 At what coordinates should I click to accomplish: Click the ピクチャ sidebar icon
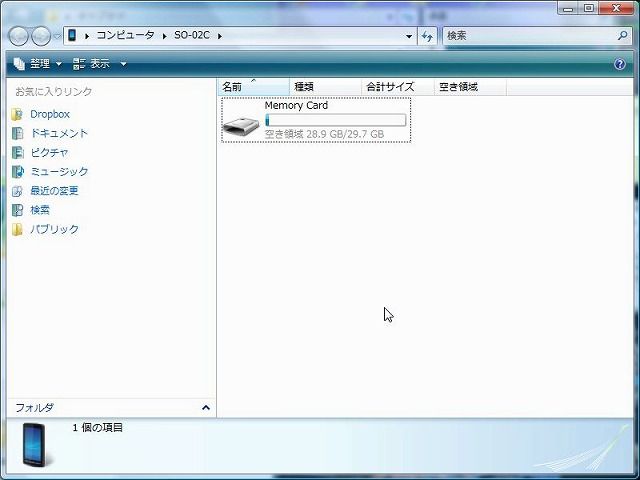click(x=18, y=153)
